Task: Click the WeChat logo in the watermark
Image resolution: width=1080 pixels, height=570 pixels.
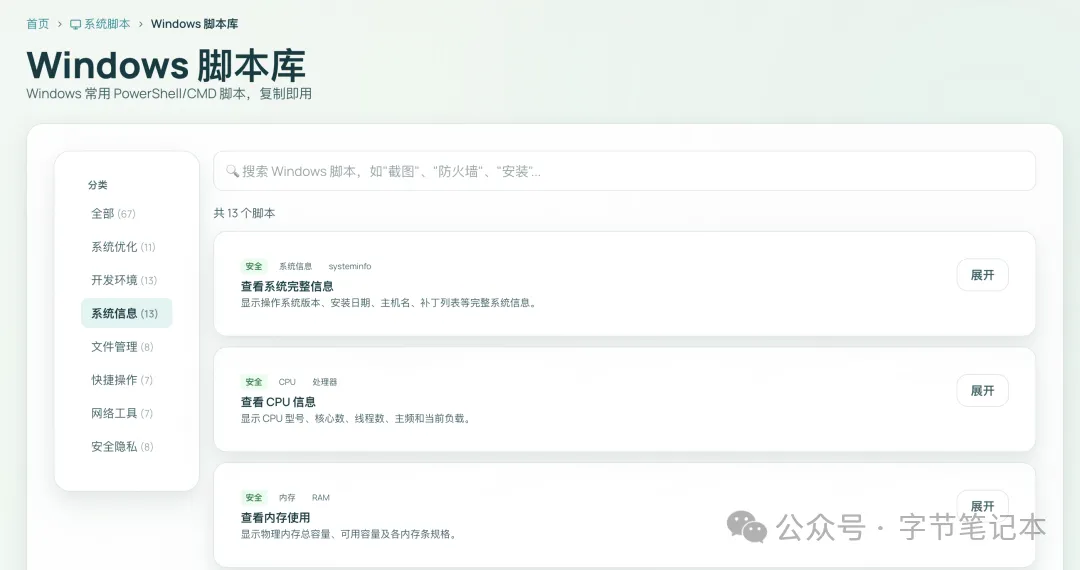Action: pos(747,527)
